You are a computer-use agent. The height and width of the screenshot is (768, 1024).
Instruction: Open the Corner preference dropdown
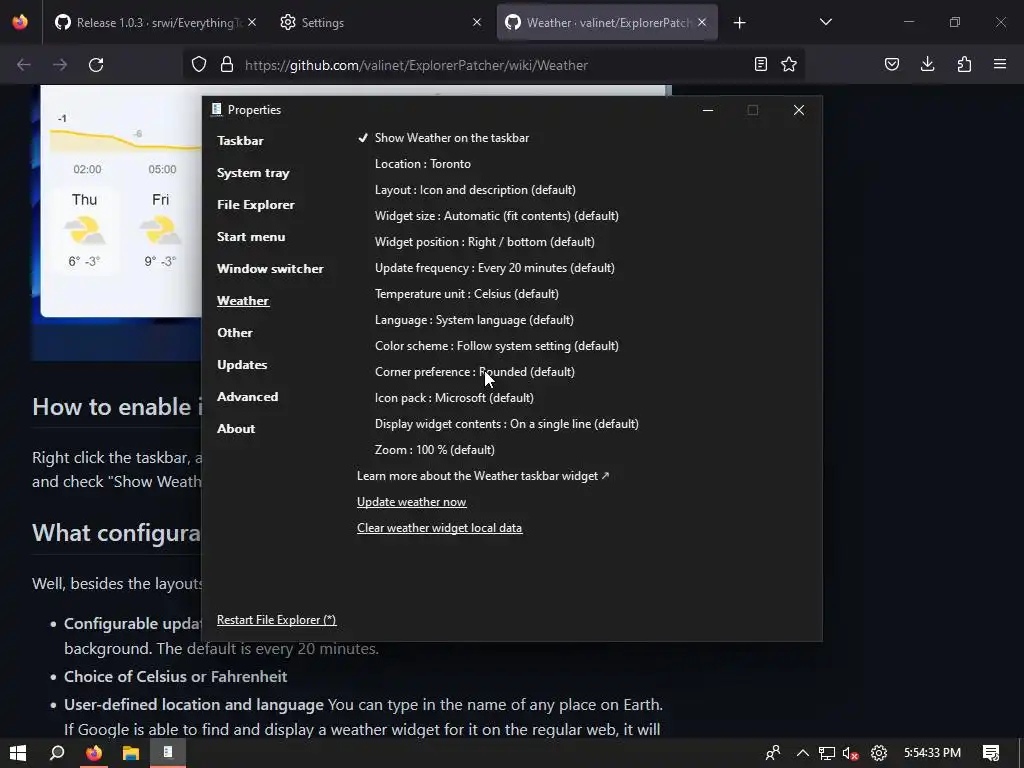[x=475, y=372]
